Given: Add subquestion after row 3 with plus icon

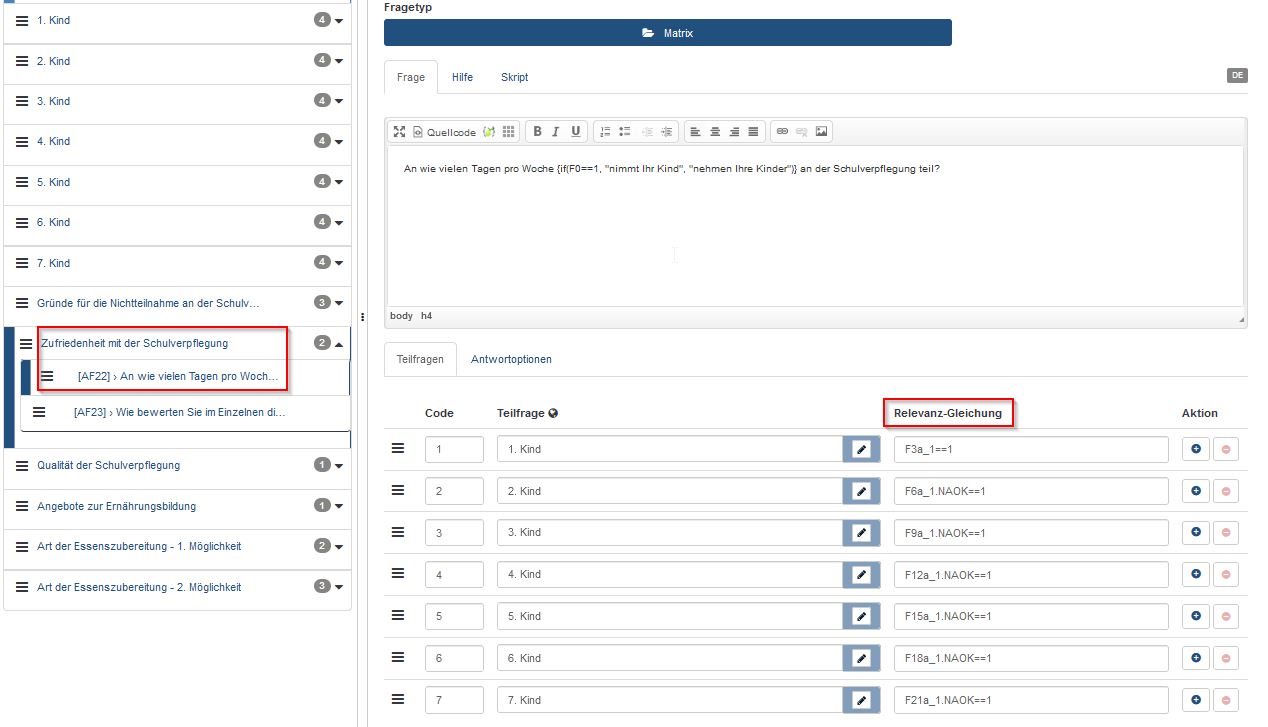Looking at the screenshot, I should pyautogui.click(x=1196, y=533).
